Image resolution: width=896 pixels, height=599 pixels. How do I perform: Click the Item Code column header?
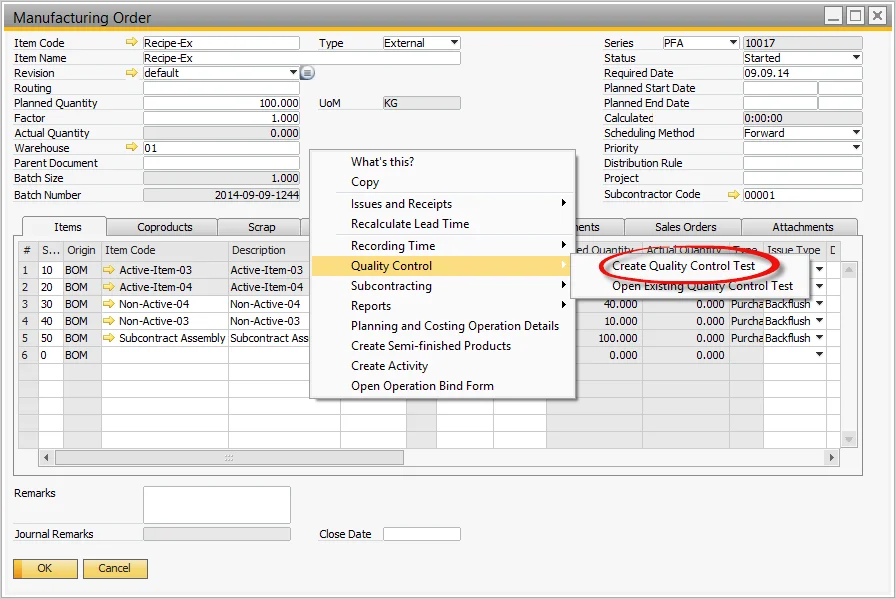(165, 250)
